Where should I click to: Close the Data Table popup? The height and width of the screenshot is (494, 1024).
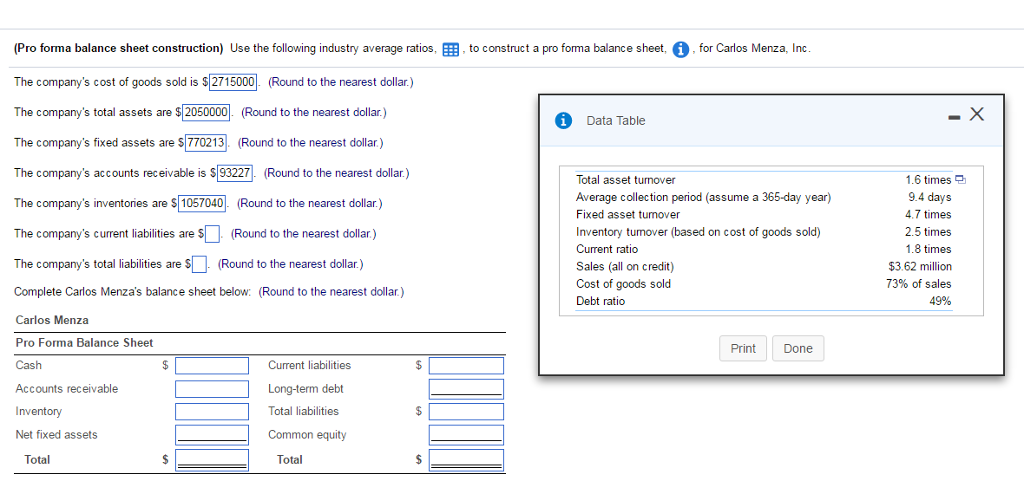[x=976, y=115]
